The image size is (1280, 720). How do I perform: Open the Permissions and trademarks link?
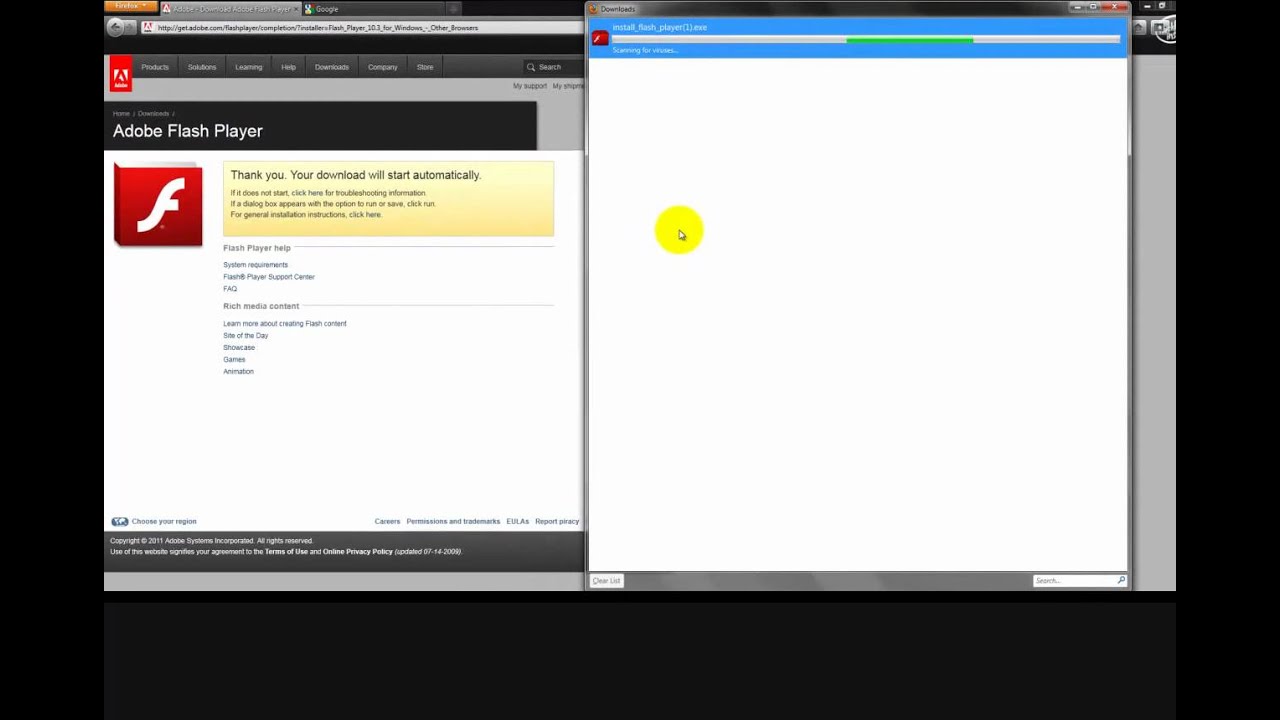[x=453, y=522]
